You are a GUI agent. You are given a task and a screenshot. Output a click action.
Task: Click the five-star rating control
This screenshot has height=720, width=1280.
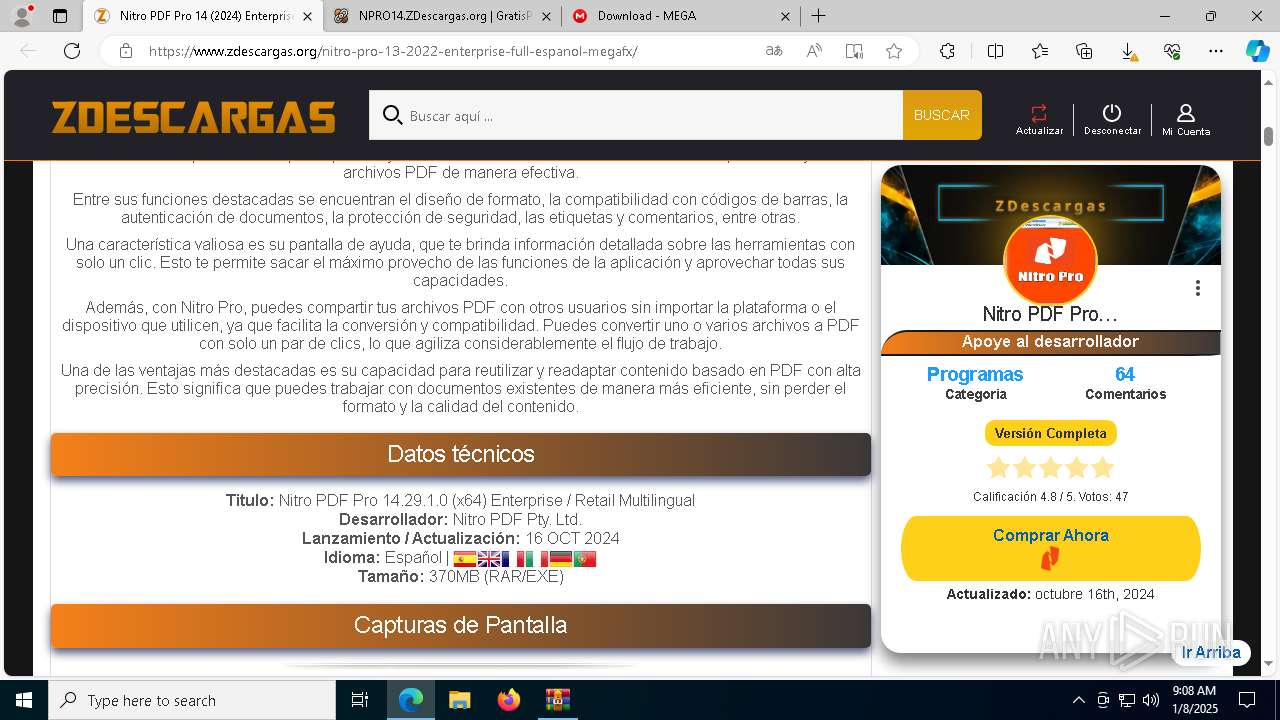click(1050, 468)
